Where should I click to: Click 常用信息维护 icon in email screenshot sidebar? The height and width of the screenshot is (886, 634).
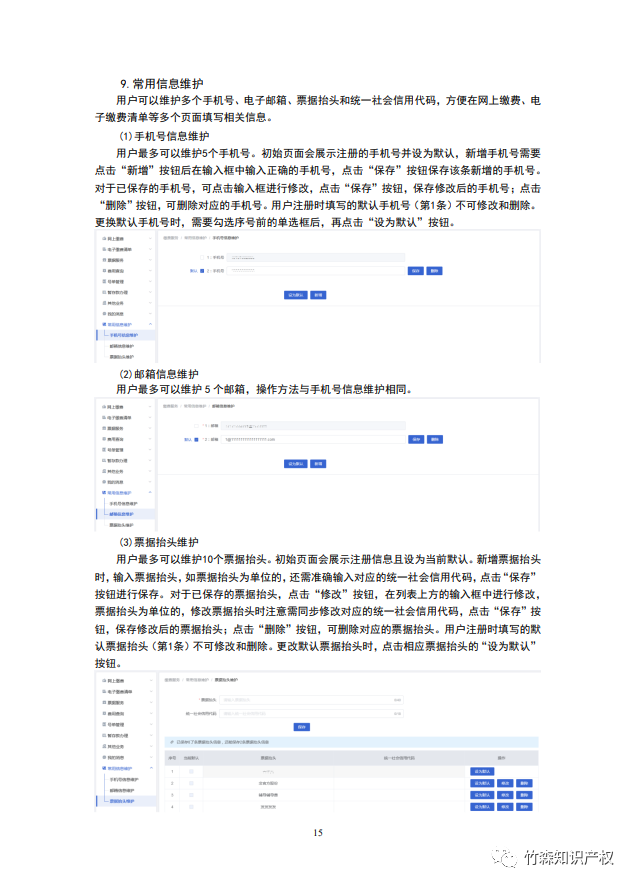[104, 493]
